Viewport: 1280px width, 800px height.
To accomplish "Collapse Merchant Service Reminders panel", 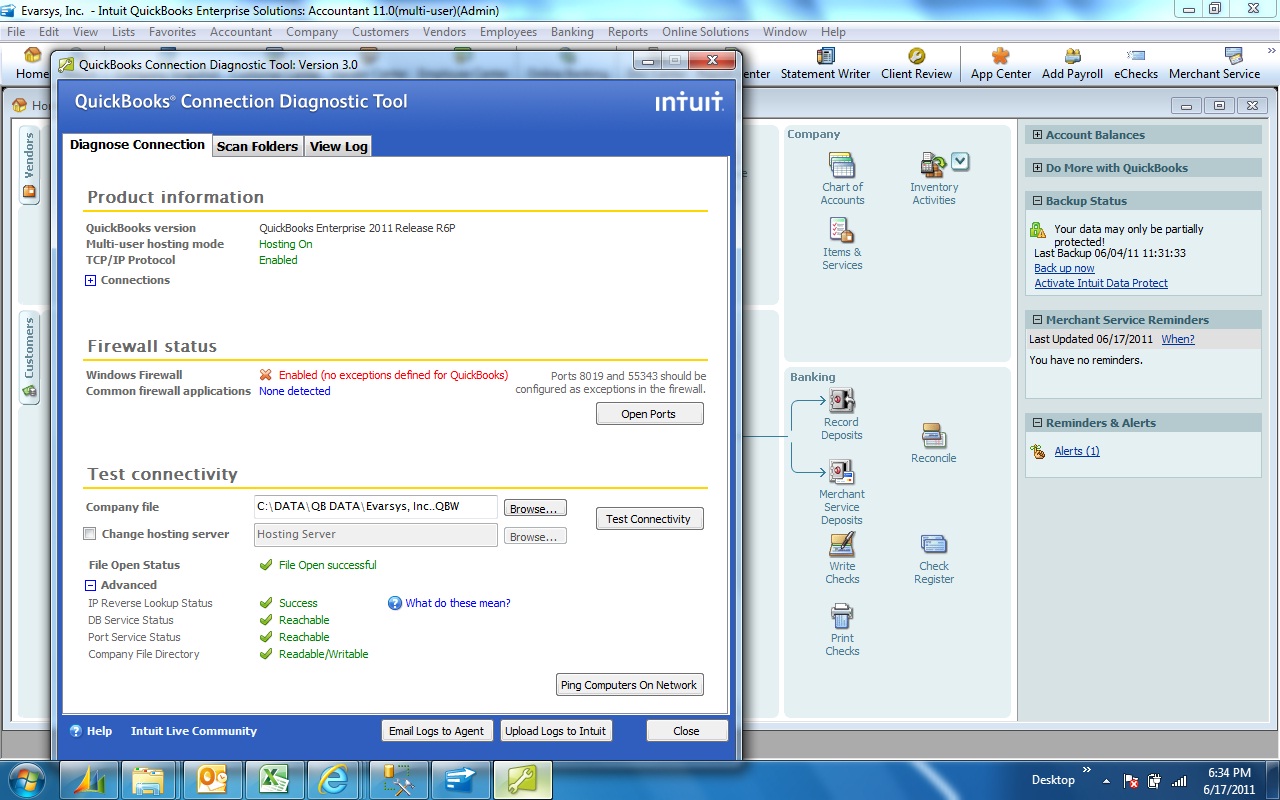I will [1037, 320].
